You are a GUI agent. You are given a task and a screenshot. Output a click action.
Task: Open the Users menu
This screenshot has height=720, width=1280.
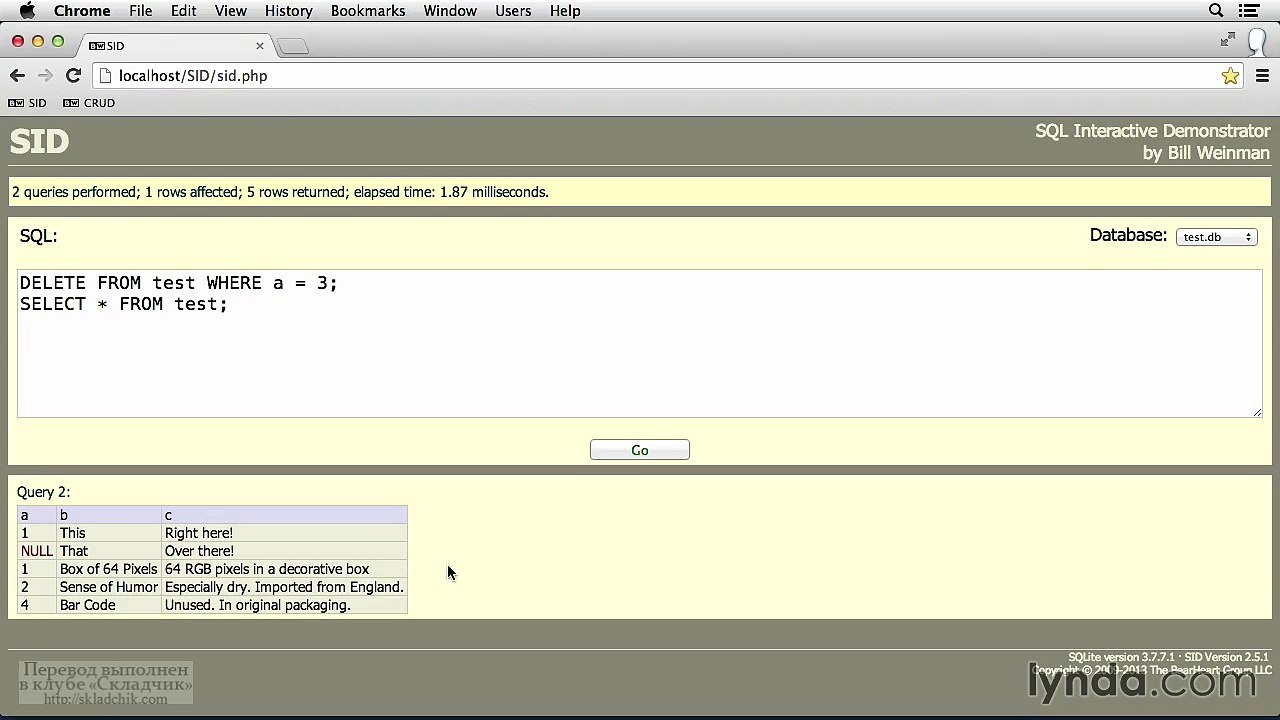[513, 11]
